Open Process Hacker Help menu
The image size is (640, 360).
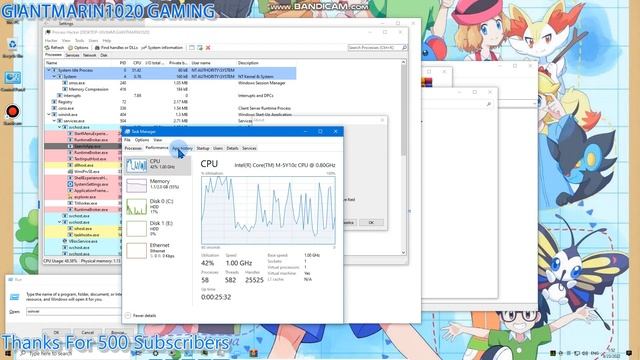coord(107,41)
